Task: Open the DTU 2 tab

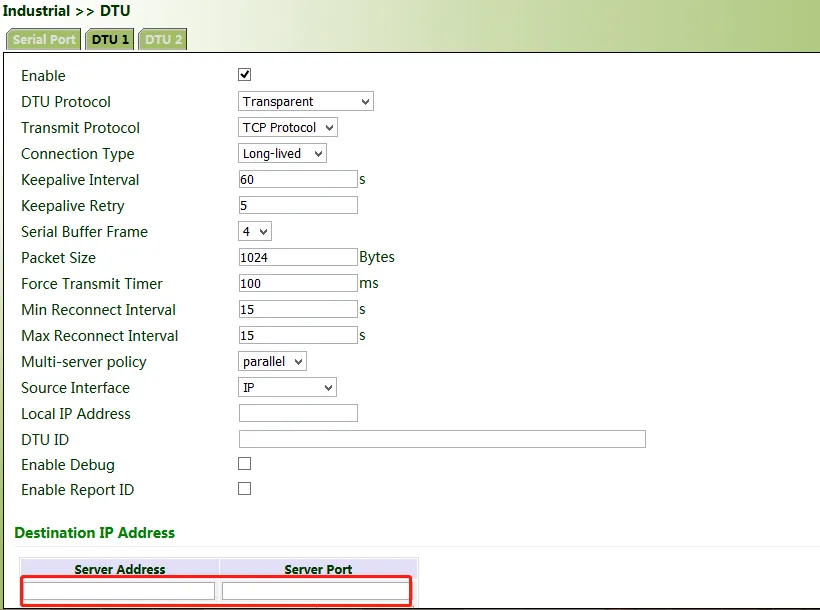Action: [x=163, y=40]
